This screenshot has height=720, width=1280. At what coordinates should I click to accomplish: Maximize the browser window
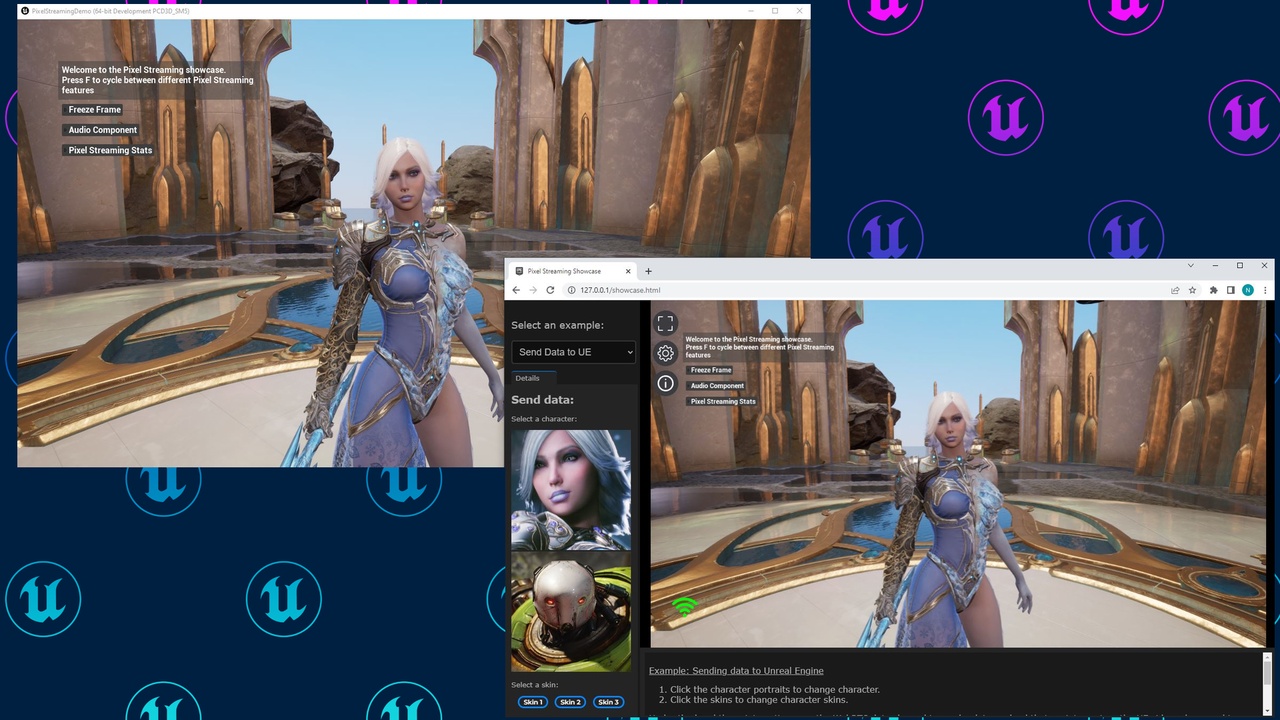click(1240, 266)
